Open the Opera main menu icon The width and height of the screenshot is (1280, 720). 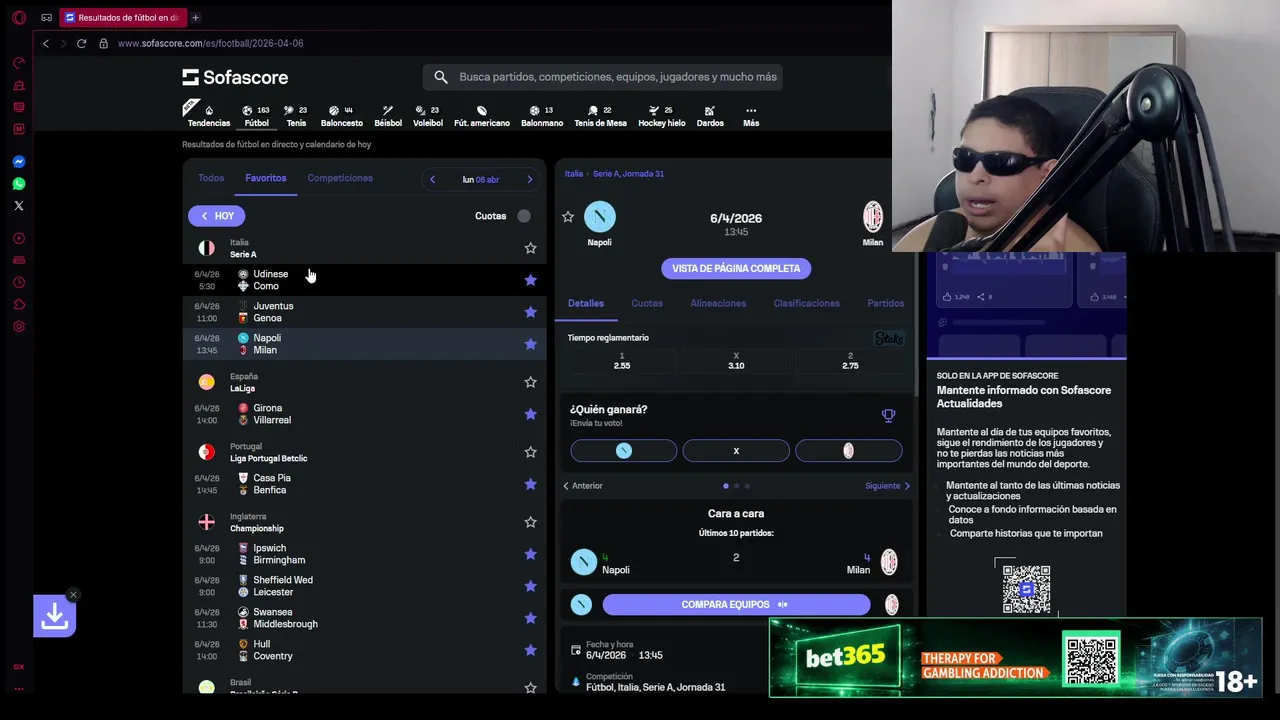click(x=18, y=18)
